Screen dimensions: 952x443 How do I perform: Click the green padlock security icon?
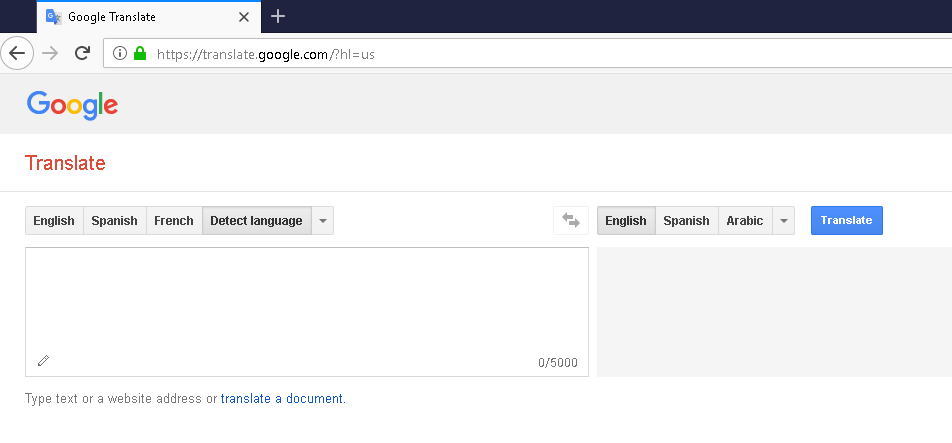pos(140,54)
